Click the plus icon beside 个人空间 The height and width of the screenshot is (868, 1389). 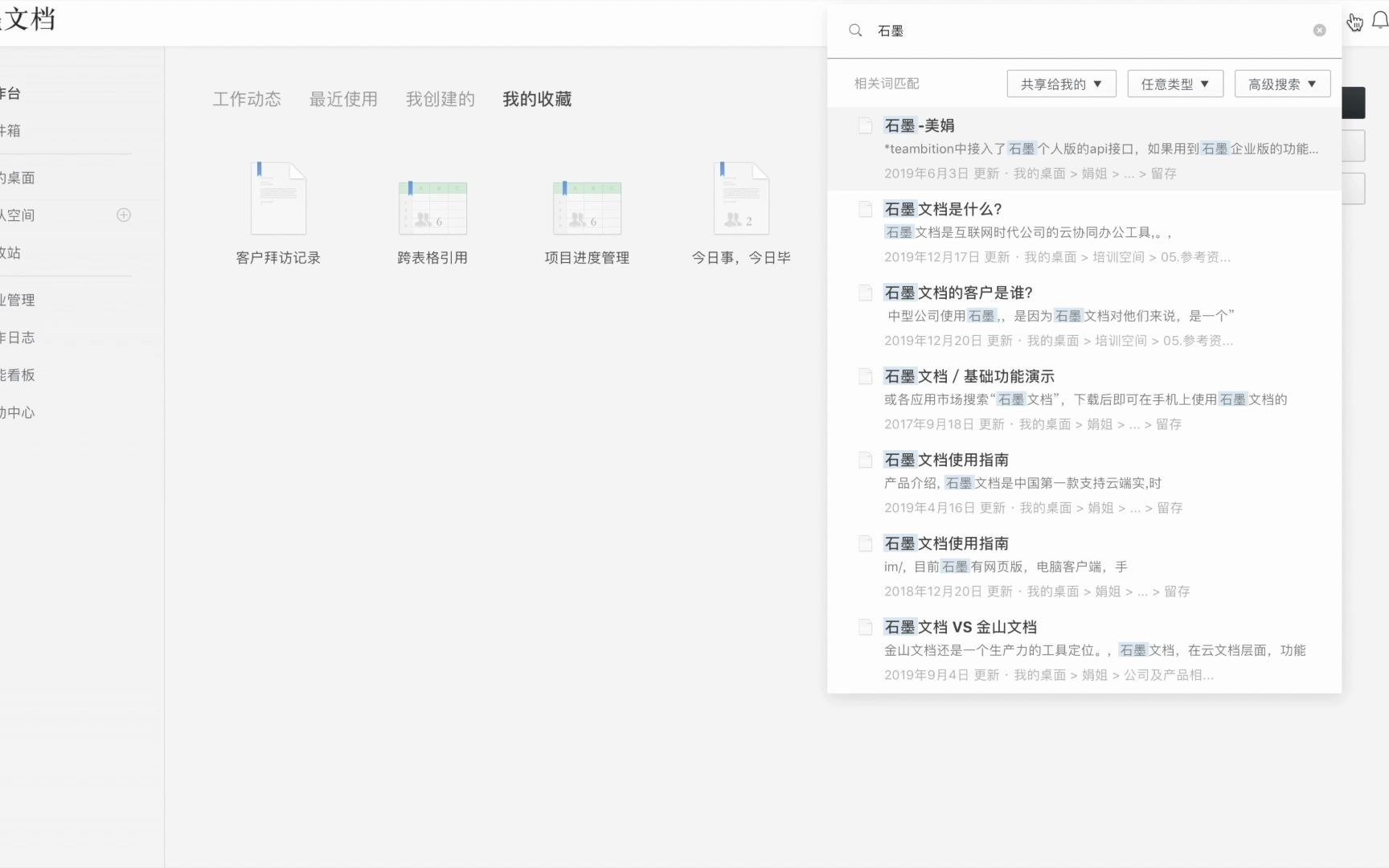click(x=123, y=215)
